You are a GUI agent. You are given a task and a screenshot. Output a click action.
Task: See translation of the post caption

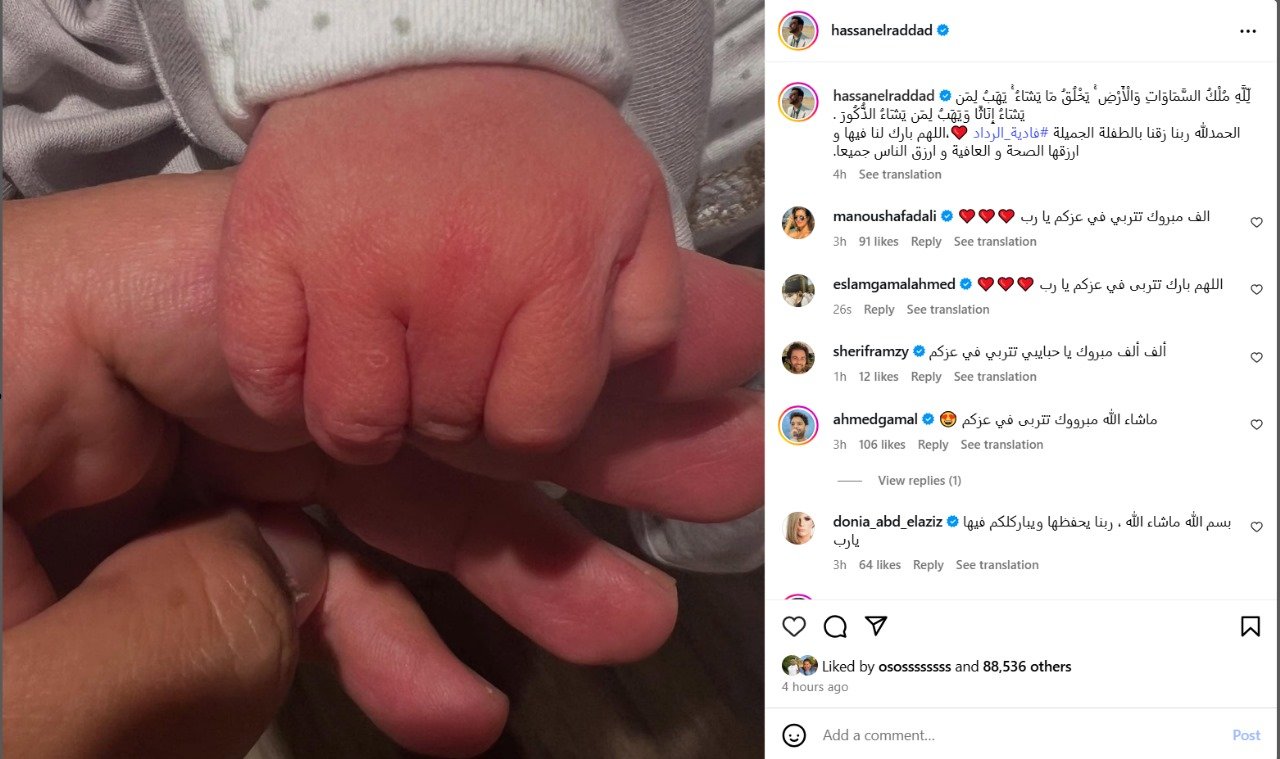(900, 174)
